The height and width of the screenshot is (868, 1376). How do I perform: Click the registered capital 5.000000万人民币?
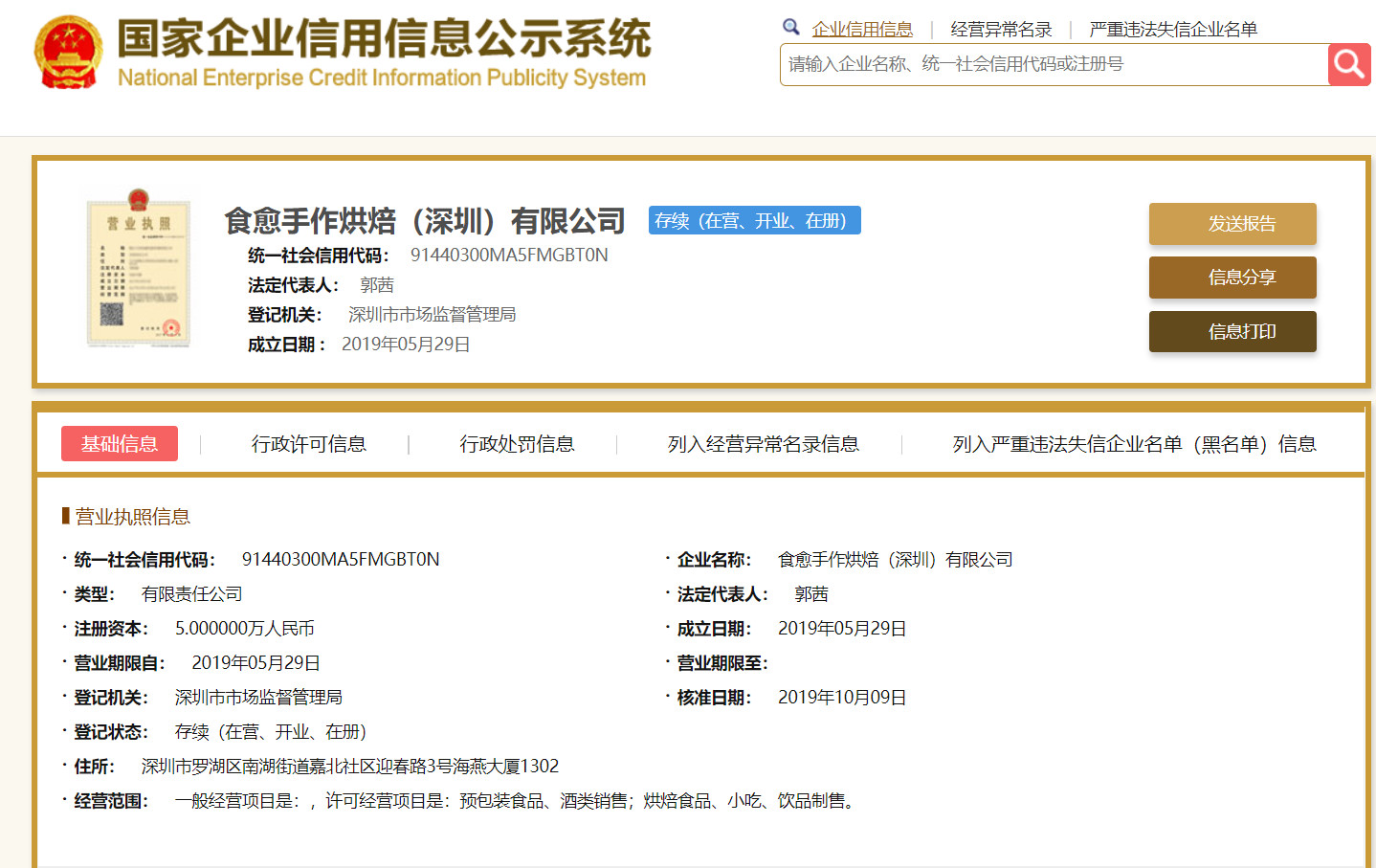click(x=244, y=629)
